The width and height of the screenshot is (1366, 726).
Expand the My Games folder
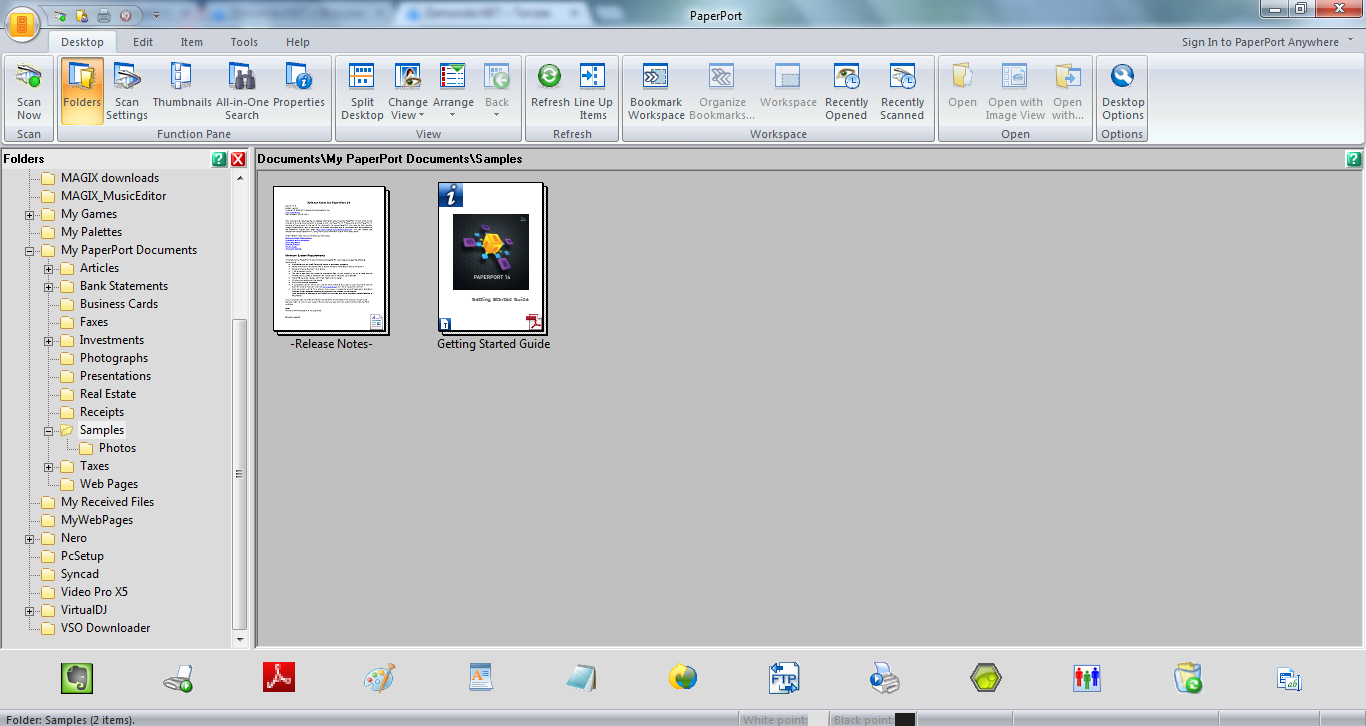[30, 215]
